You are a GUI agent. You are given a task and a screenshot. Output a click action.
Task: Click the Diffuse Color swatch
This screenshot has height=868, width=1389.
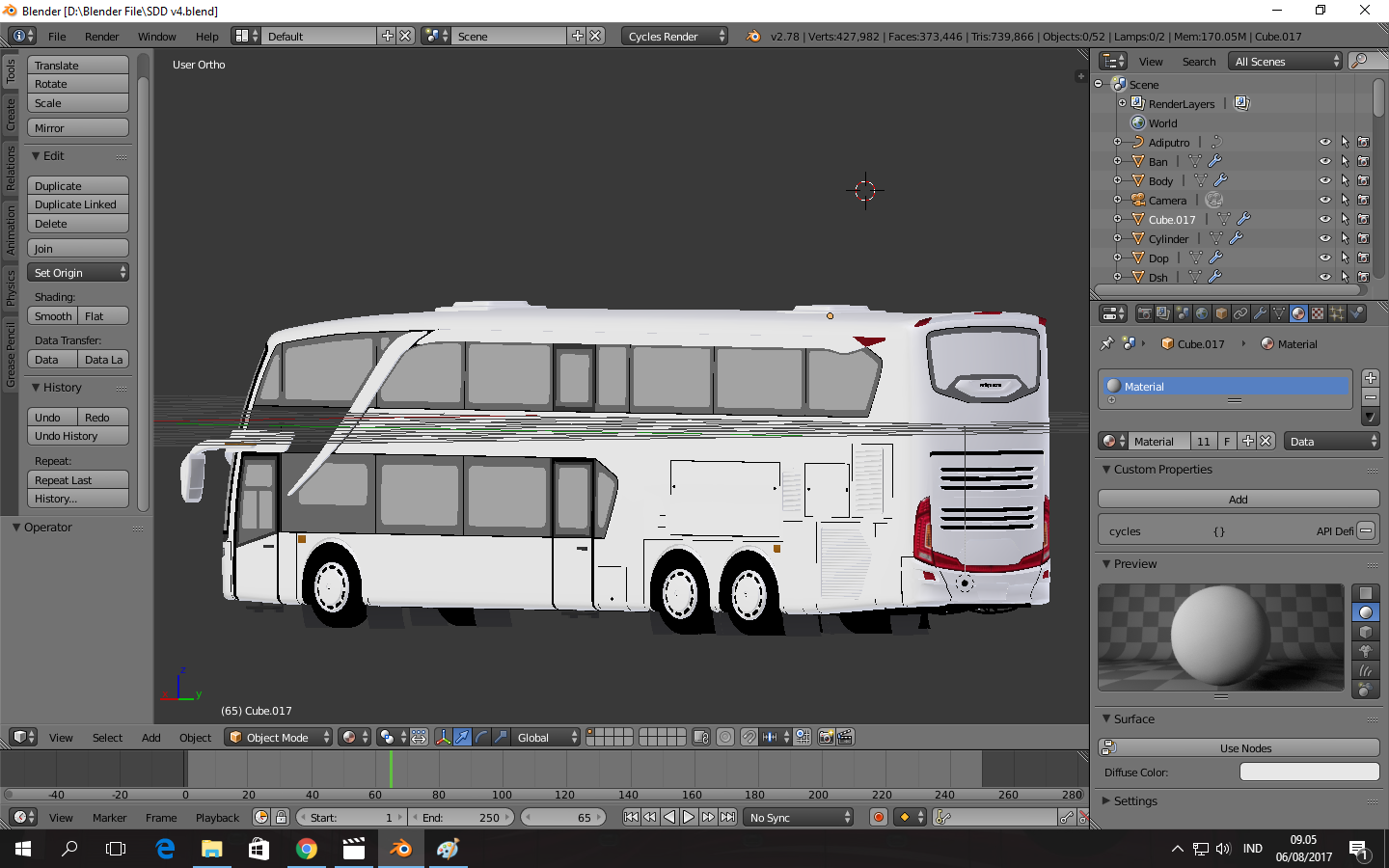(x=1308, y=772)
